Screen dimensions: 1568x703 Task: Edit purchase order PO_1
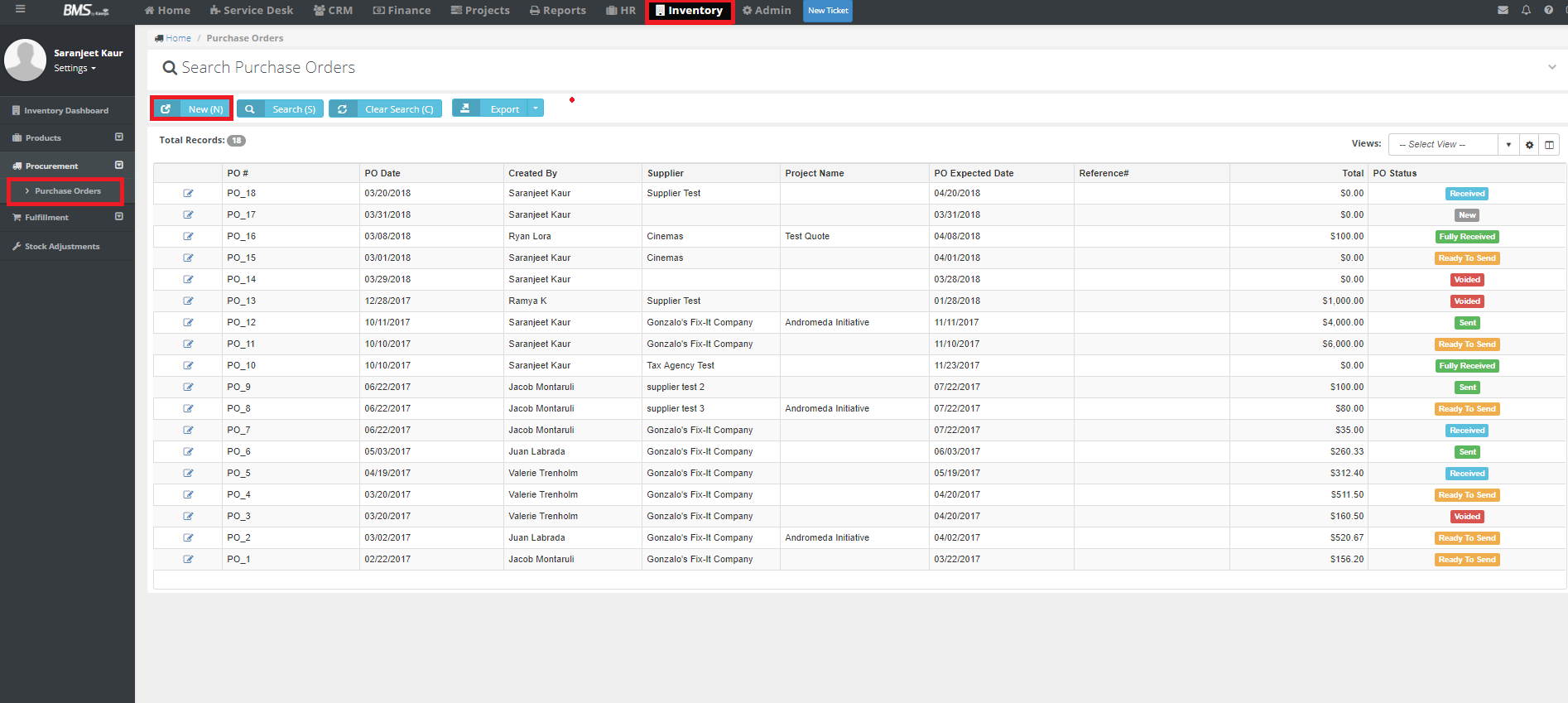coord(188,559)
